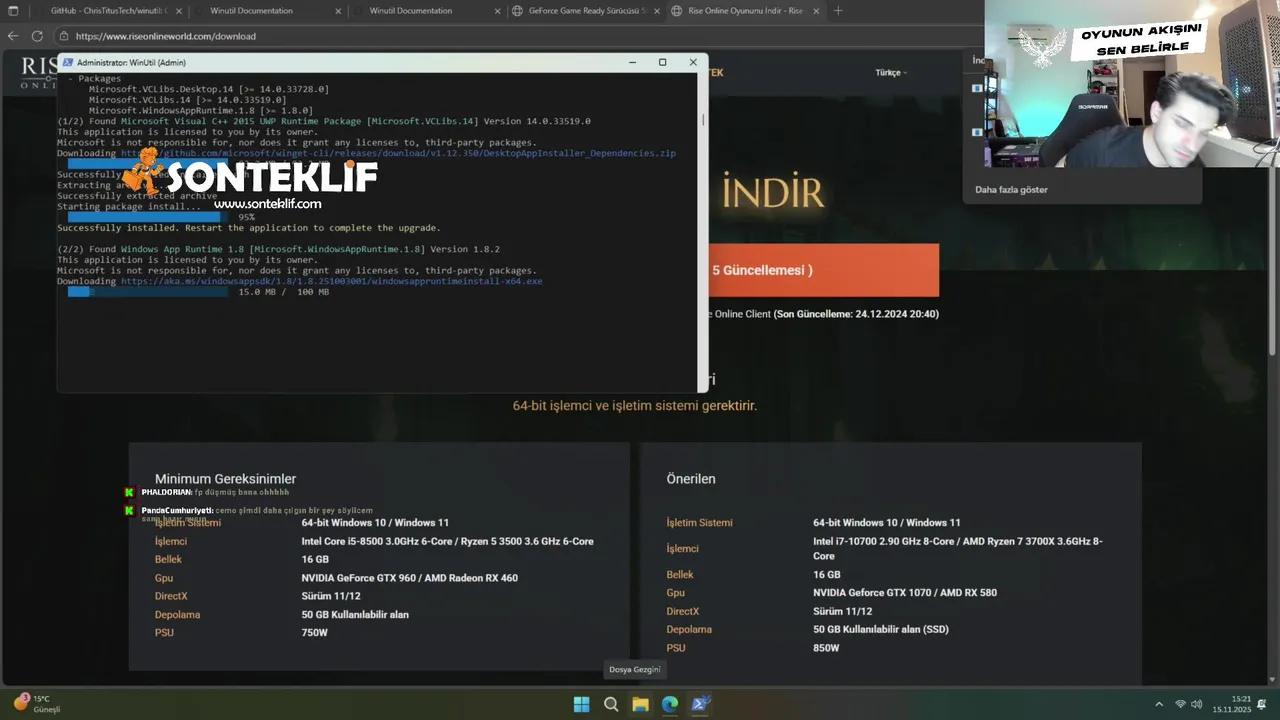Click the scrollbar down arrow of the page
The image size is (1280, 720).
(1273, 680)
